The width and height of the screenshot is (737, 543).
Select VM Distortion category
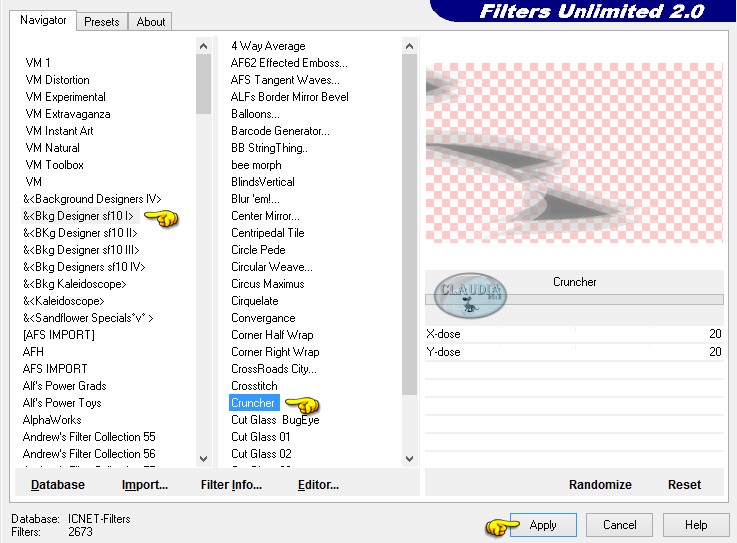57,80
